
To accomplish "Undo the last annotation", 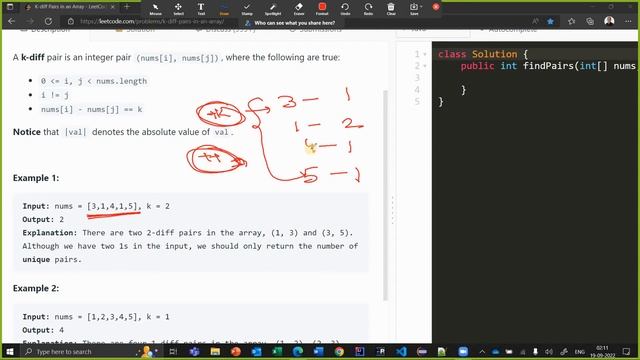I will (345, 9).
